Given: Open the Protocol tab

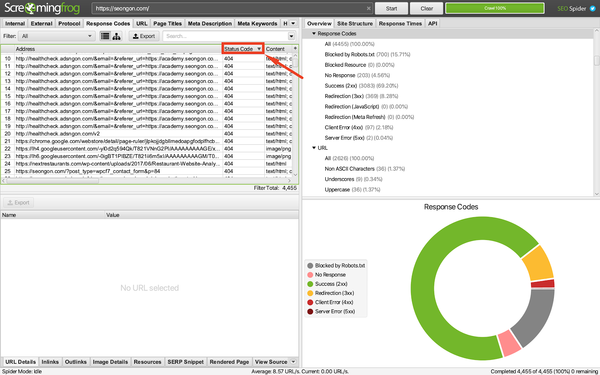Looking at the screenshot, I should (x=69, y=23).
